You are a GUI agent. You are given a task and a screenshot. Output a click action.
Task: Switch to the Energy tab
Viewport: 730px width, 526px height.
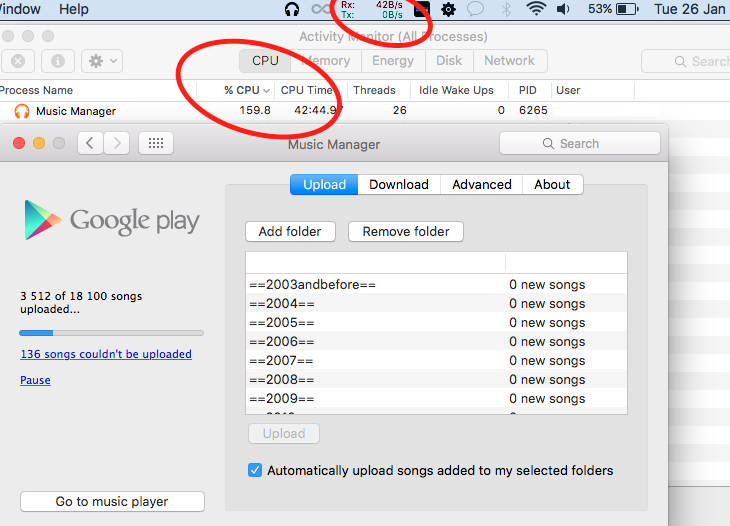392,61
